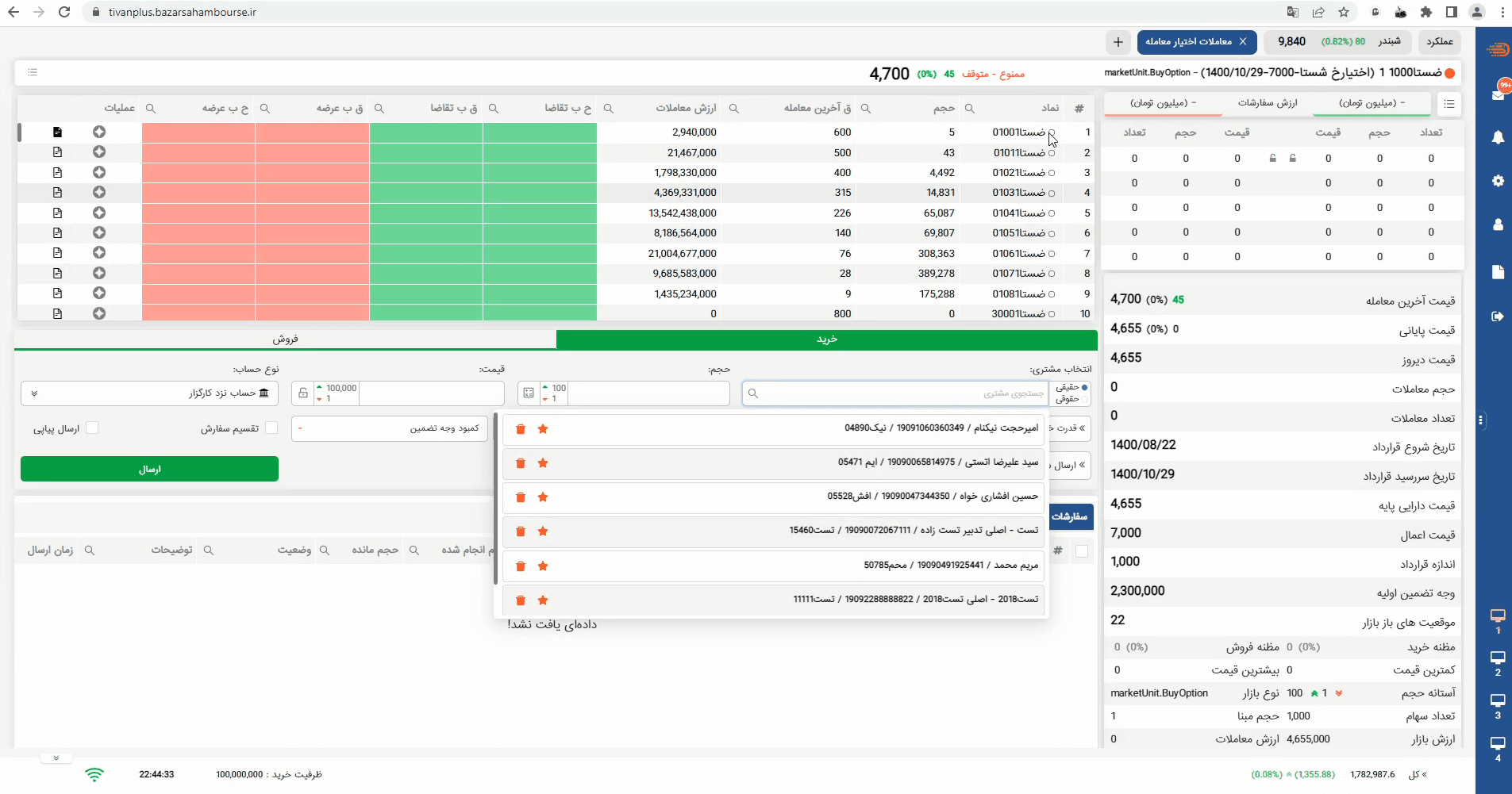Open the عملکرد tab
Screen dimensions: 1512x794
(1440, 41)
